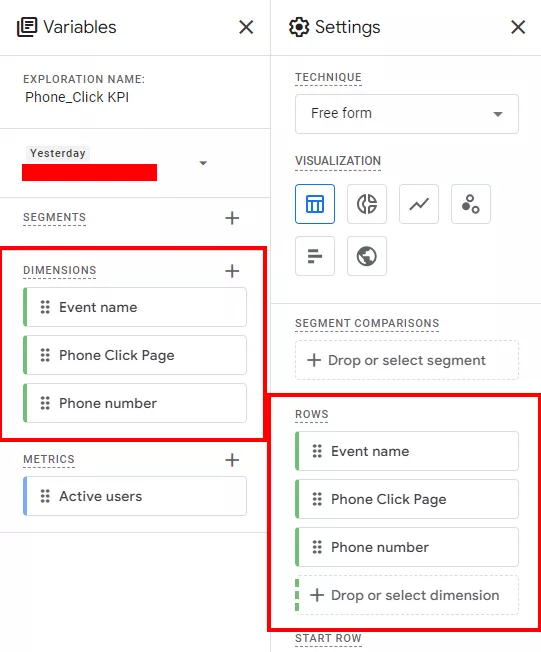Image resolution: width=541 pixels, height=652 pixels.
Task: Open the Free form technique dropdown
Action: 407,114
